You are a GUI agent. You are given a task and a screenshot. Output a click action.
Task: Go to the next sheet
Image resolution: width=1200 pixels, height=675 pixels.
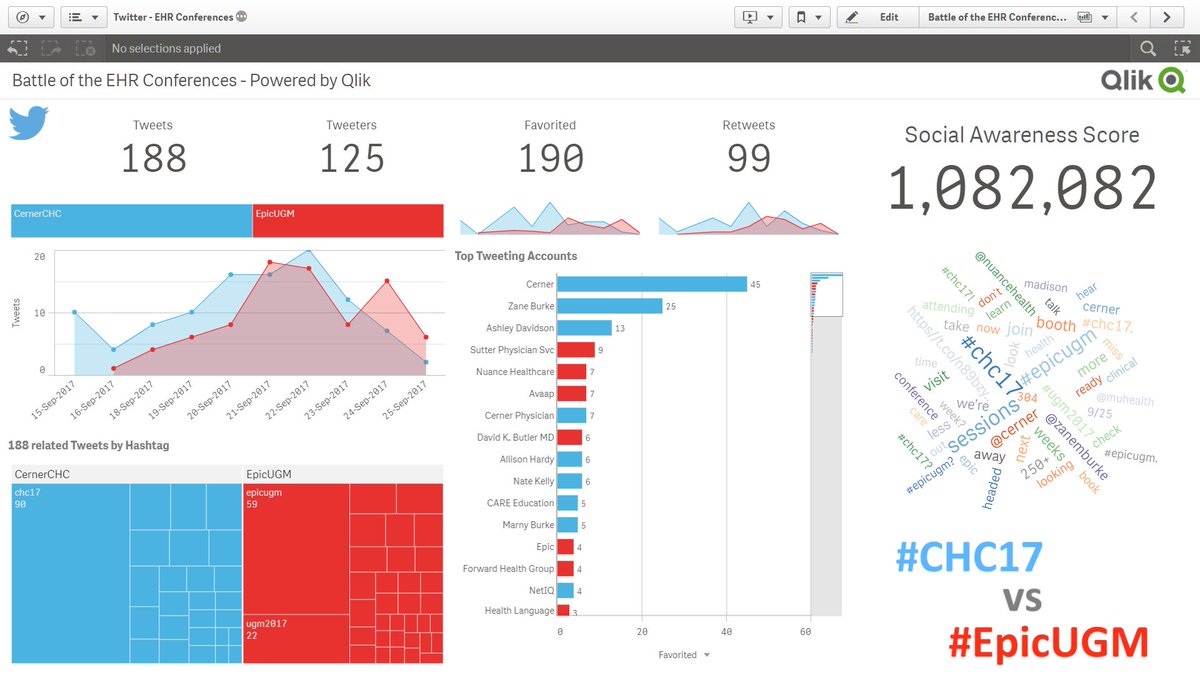pos(1166,17)
